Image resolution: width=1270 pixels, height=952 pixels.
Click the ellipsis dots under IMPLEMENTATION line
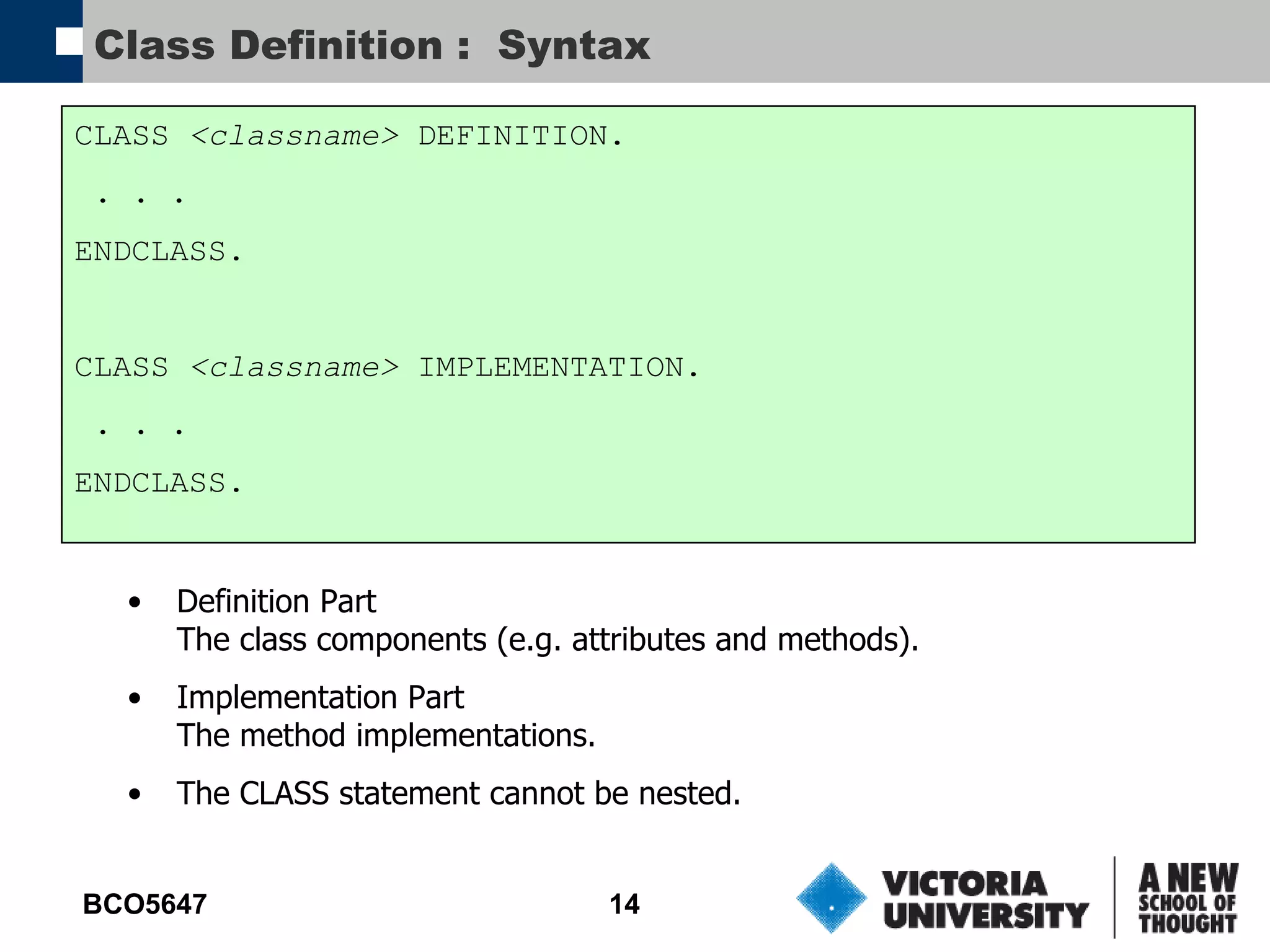point(141,431)
